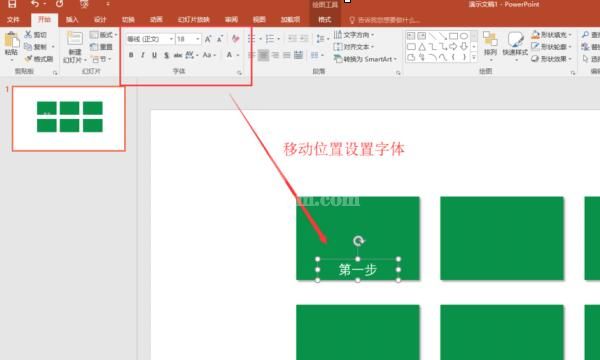Switch to the Design (设计) tab

point(100,20)
